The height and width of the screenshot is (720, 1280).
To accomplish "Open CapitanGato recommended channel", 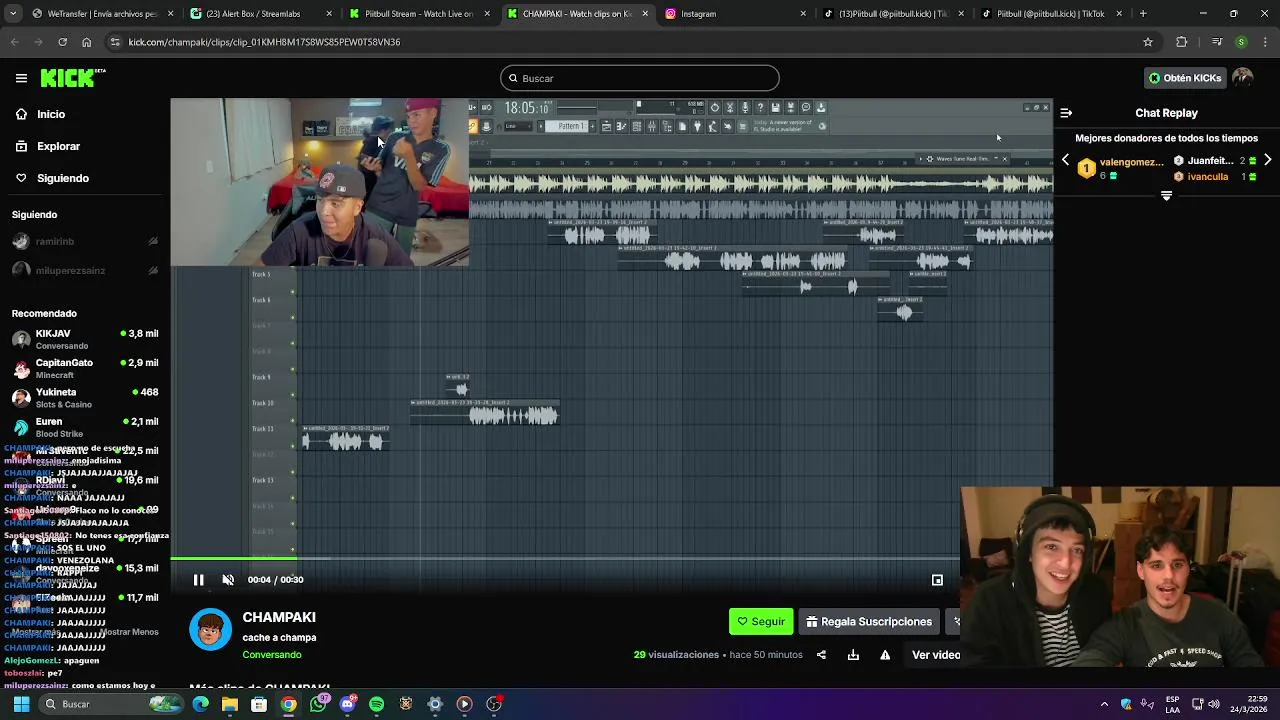I will 85,368.
